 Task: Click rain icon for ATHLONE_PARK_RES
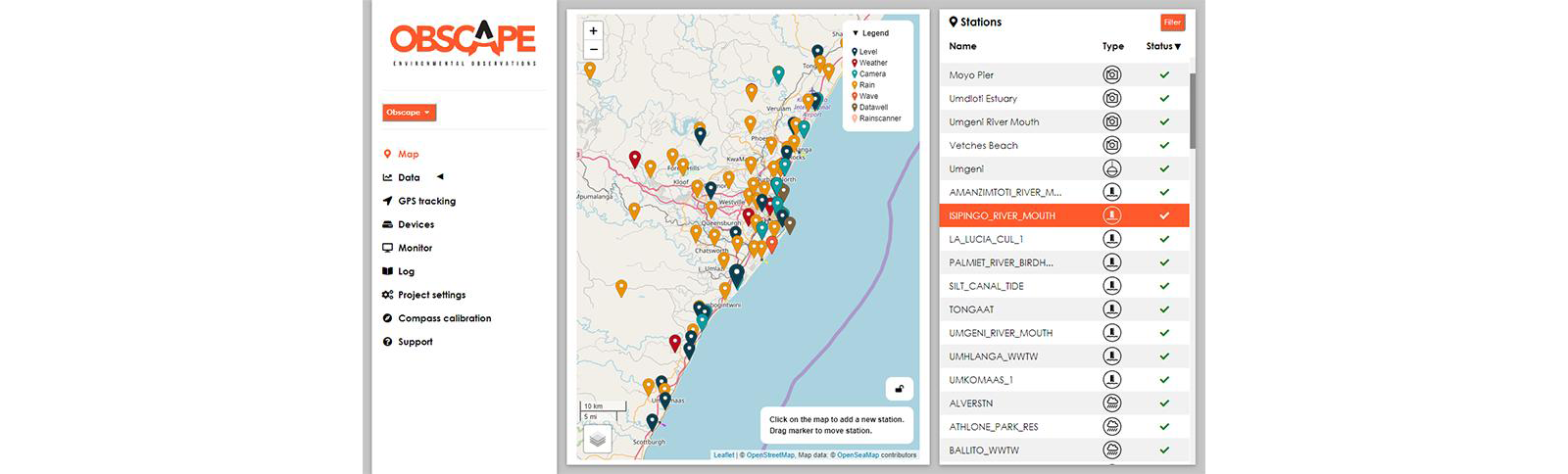pos(1111,427)
